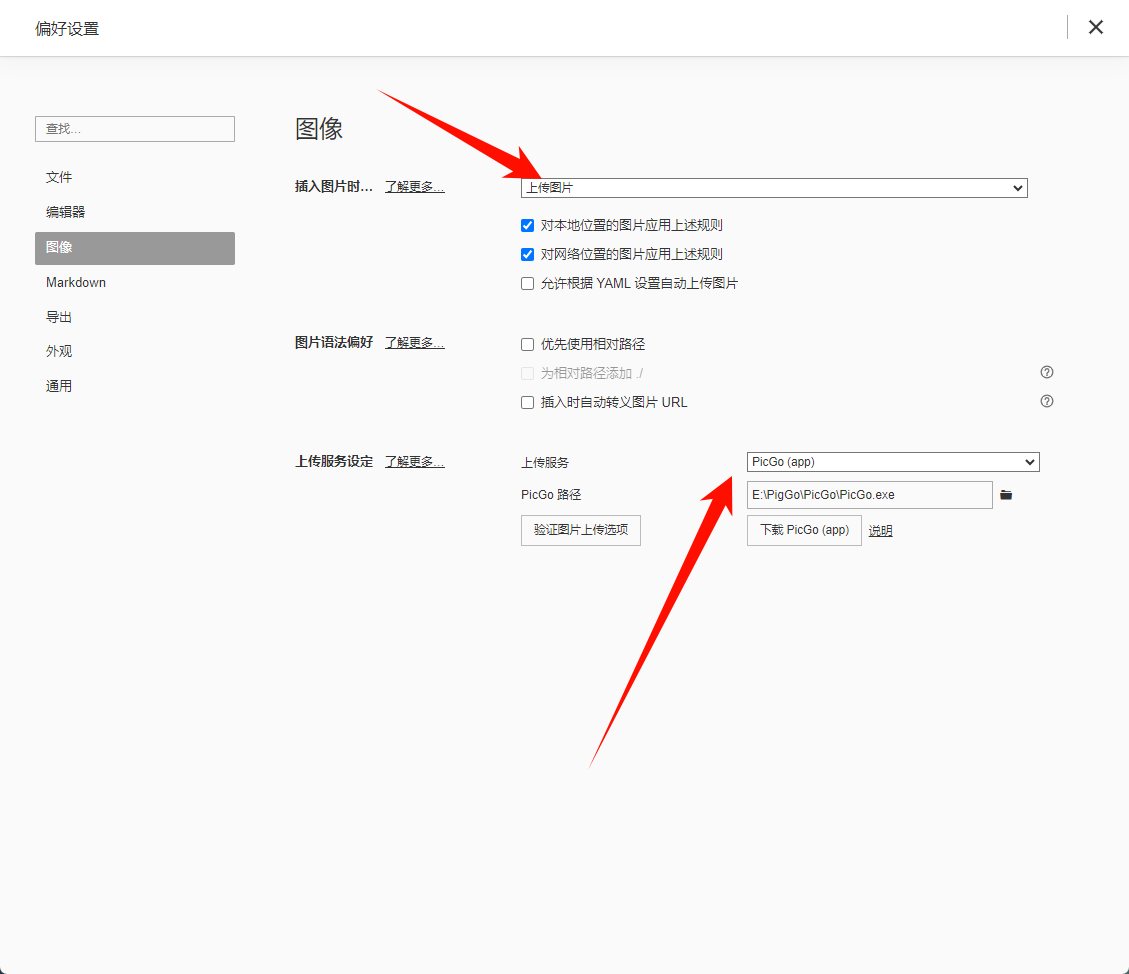The height and width of the screenshot is (974, 1129).
Task: Enable 允许根据 YAML 设置自动上传图片
Action: click(528, 284)
